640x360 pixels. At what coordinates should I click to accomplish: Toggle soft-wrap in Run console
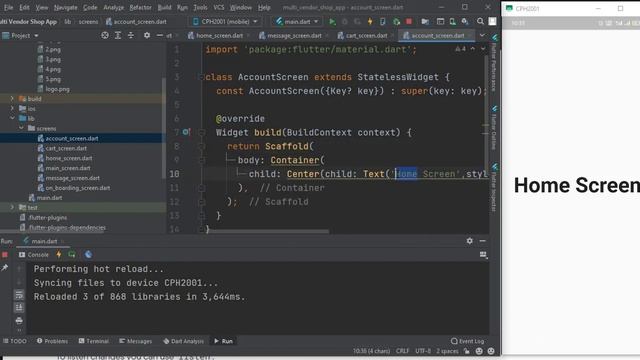click(x=19, y=295)
